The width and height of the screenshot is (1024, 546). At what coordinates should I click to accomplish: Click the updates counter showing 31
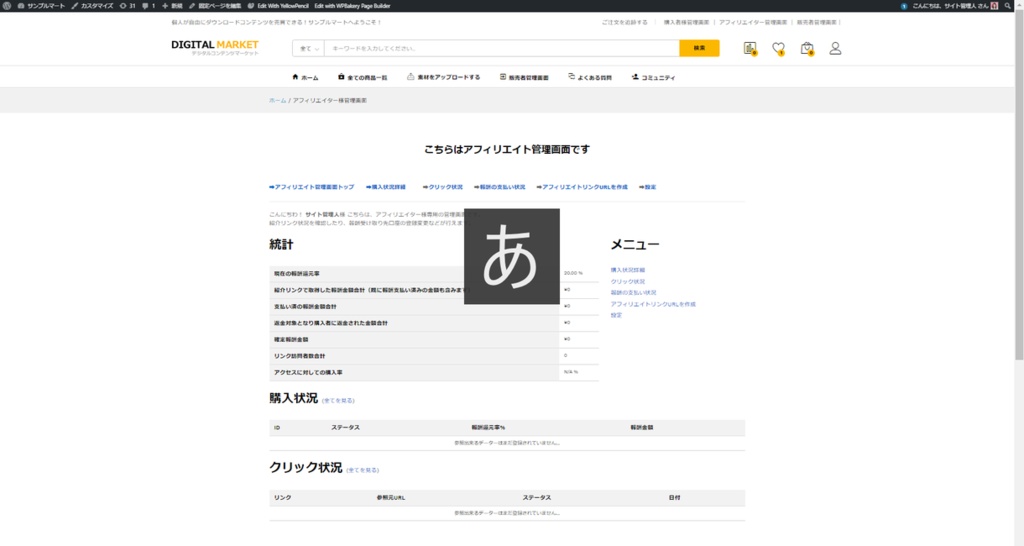[127, 6]
